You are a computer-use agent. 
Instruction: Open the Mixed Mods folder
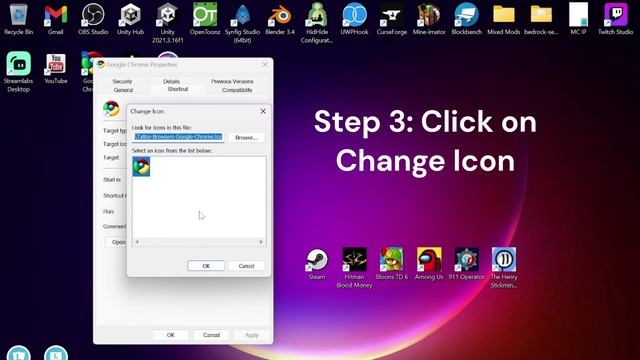click(x=504, y=19)
